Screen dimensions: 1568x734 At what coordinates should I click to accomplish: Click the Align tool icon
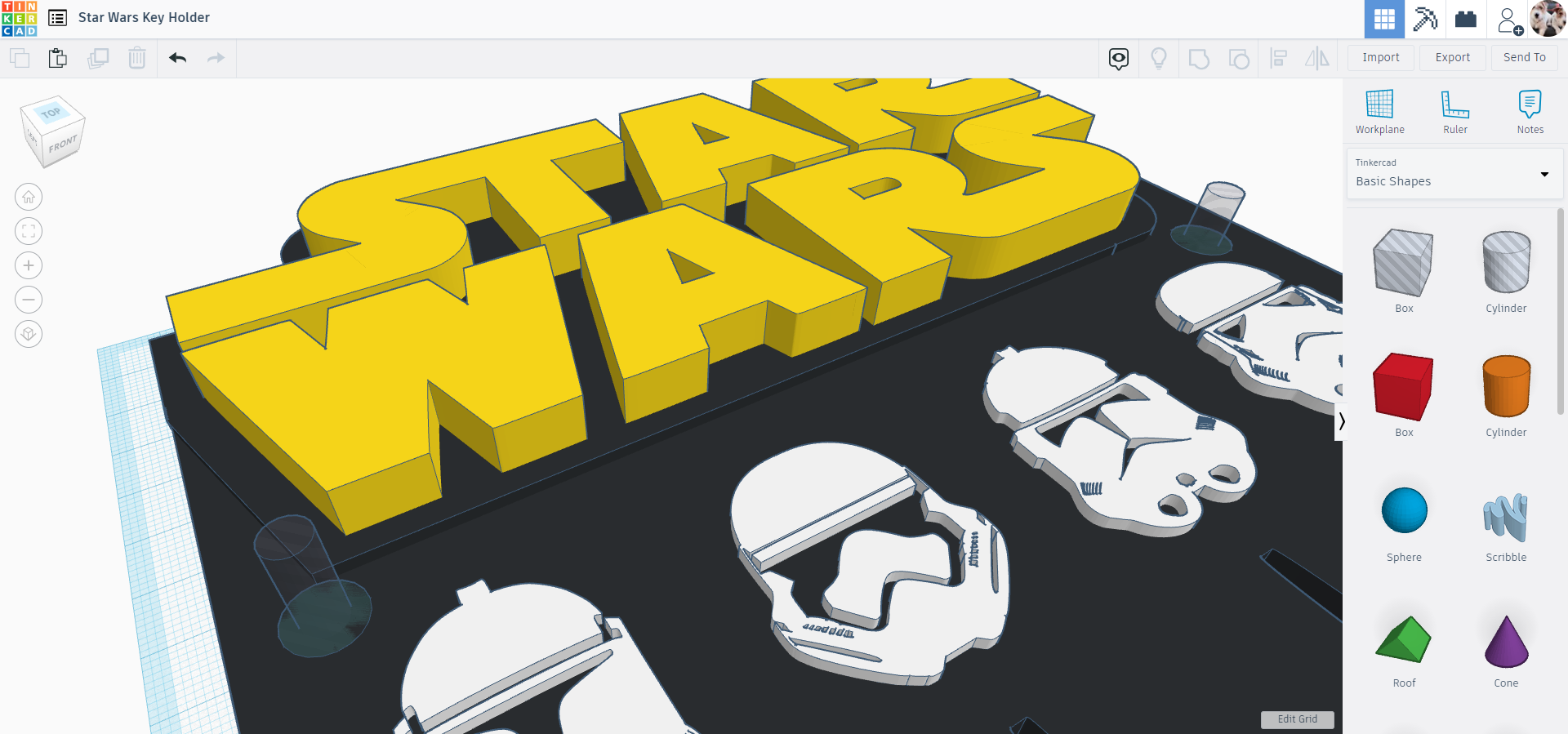[1279, 58]
